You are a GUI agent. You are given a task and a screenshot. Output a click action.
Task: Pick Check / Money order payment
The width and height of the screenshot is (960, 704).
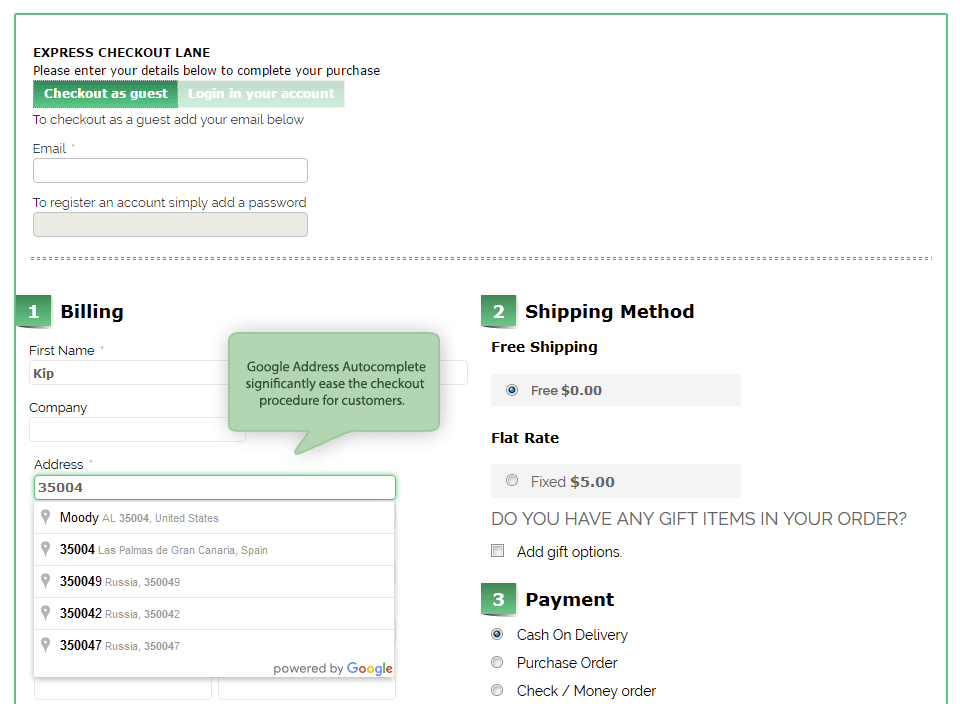(x=497, y=690)
